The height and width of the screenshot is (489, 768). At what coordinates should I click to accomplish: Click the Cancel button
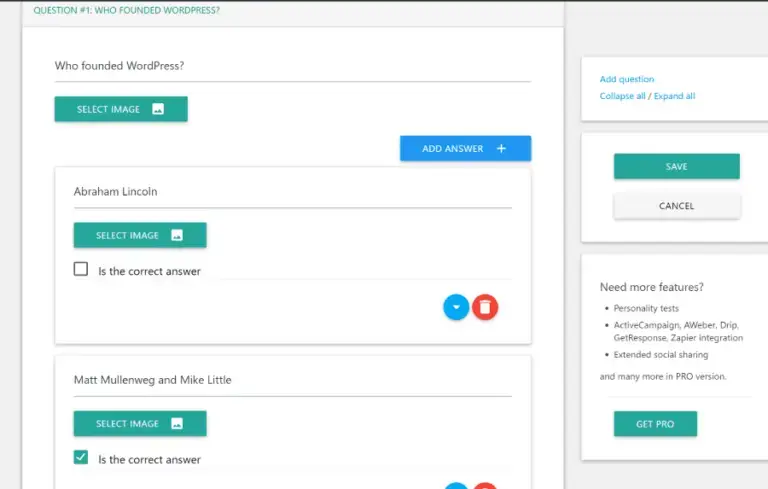[x=676, y=206]
